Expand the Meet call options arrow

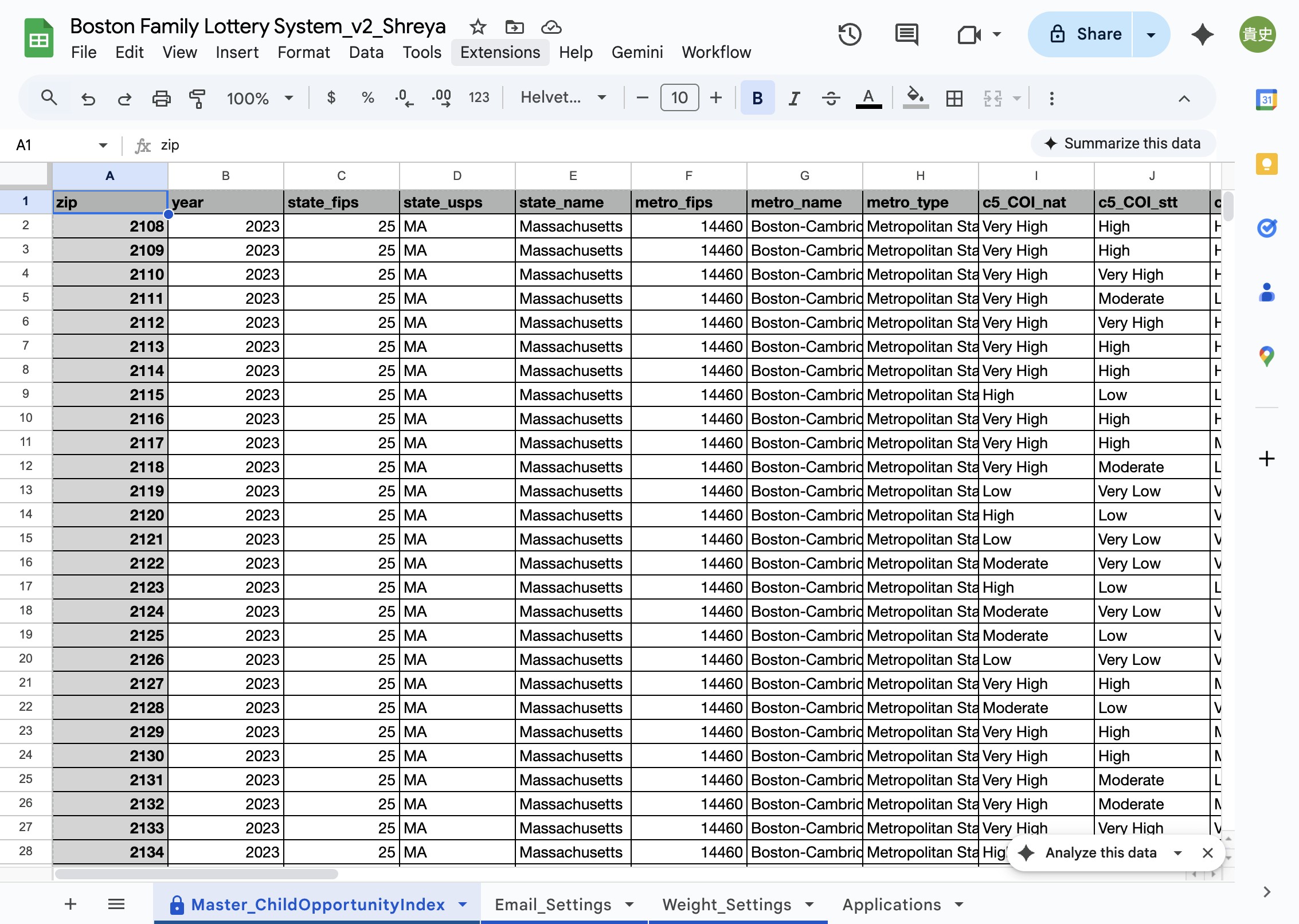997,34
